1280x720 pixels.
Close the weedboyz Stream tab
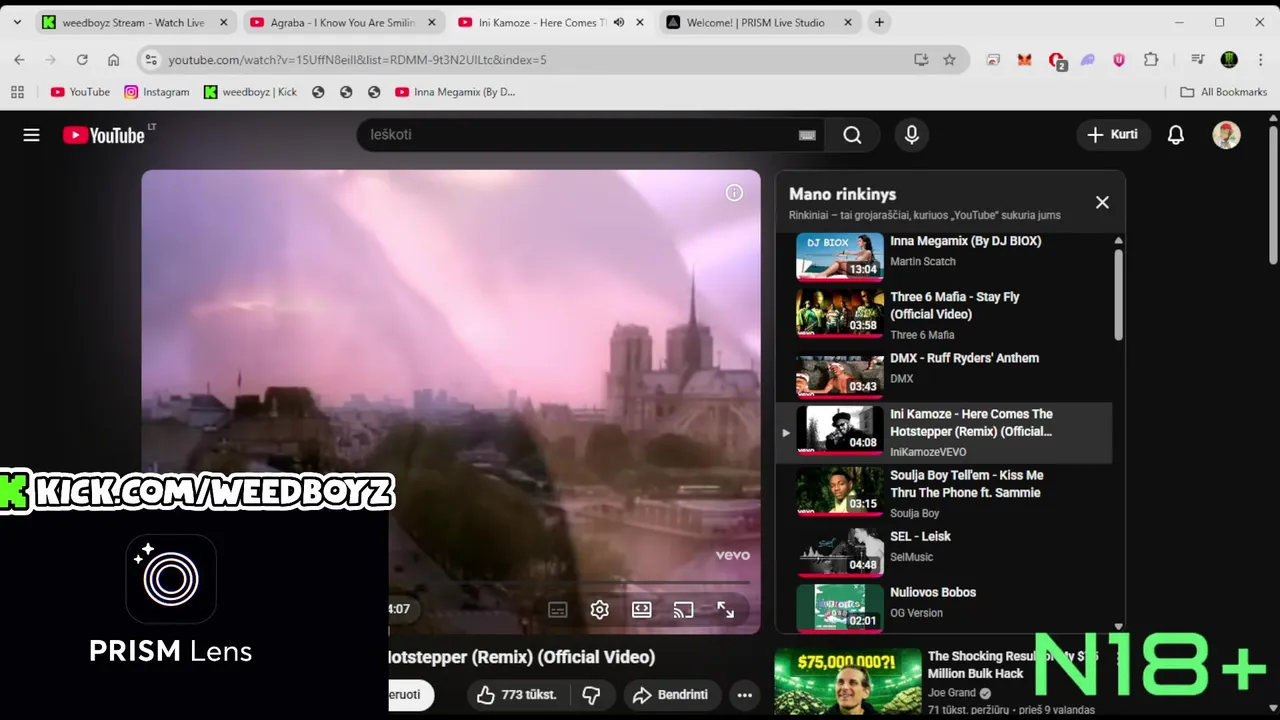pos(223,22)
